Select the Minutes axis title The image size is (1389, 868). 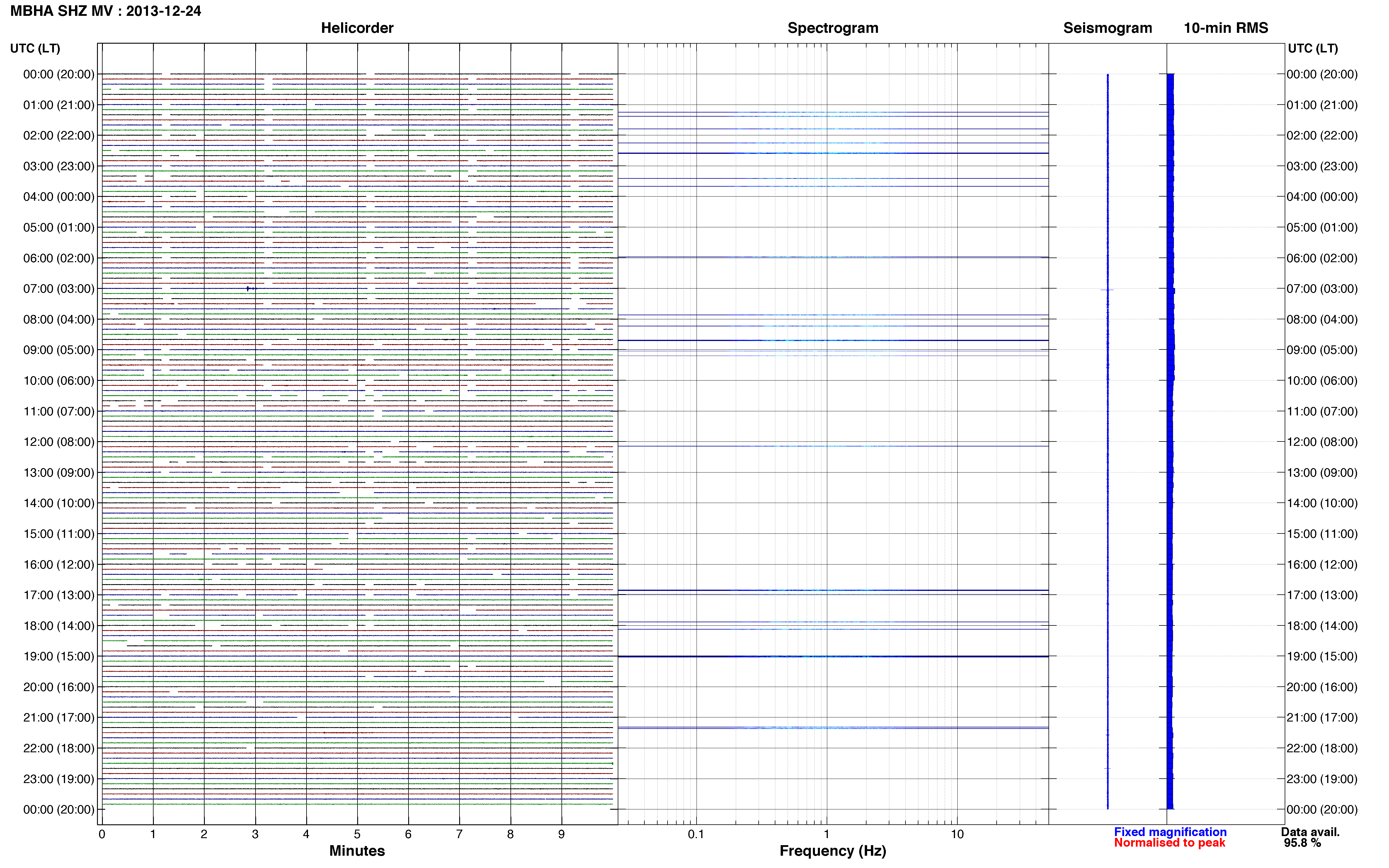[357, 851]
